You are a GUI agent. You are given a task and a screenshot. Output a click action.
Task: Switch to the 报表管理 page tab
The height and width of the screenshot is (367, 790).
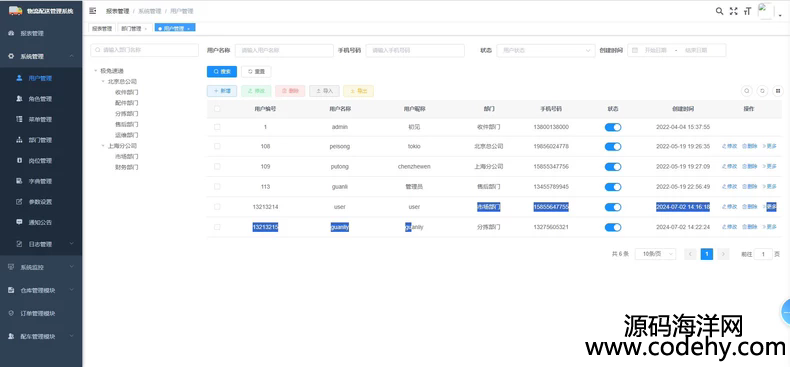point(102,29)
